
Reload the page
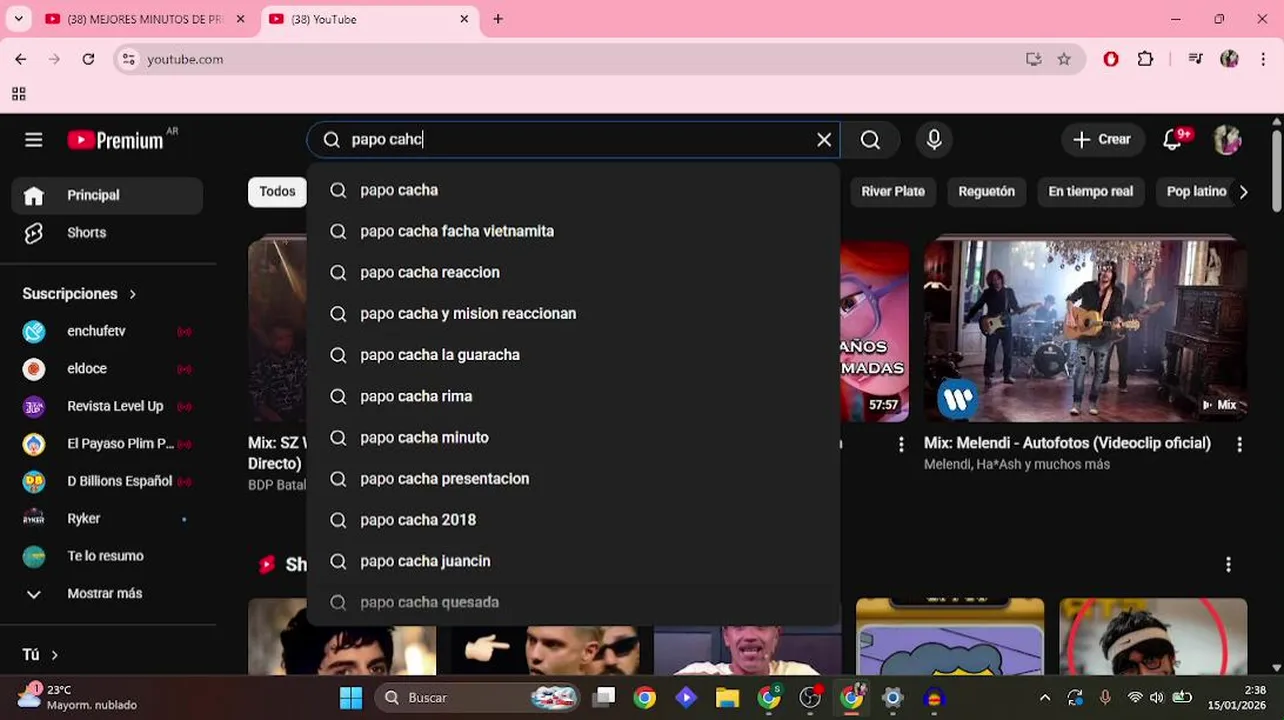pos(88,59)
